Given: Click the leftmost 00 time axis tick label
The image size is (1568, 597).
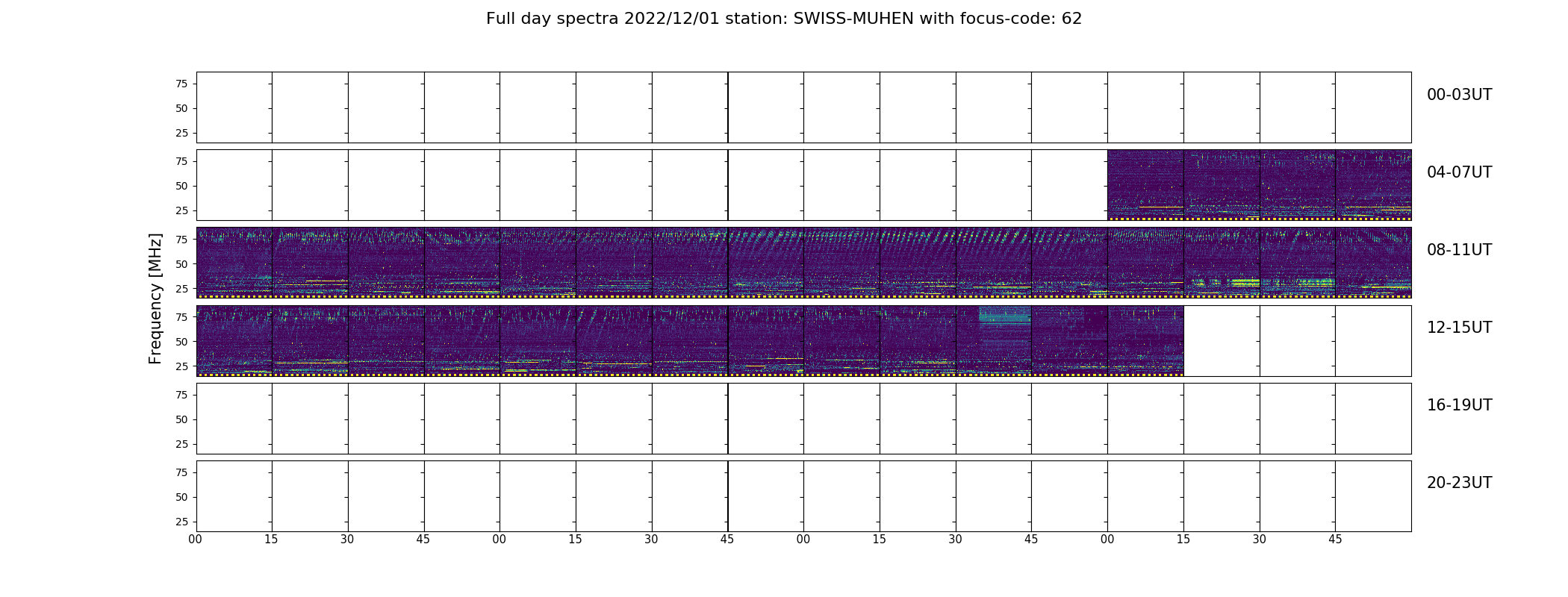Looking at the screenshot, I should click(x=196, y=540).
